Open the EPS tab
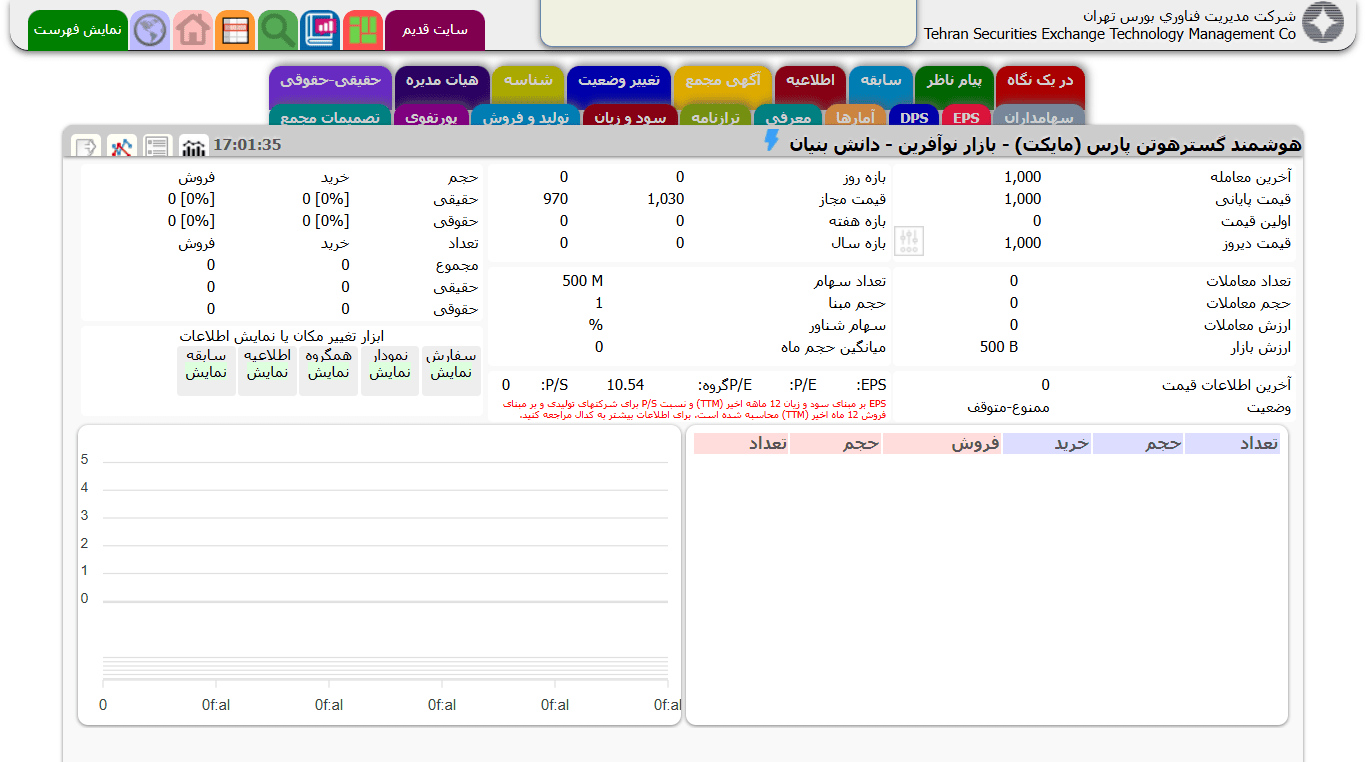Screen dimensions: 1366x762 point(966,116)
